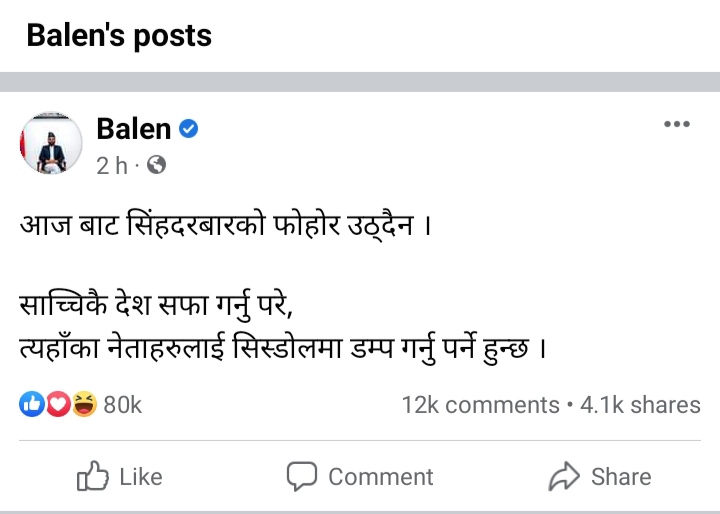Screen dimensions: 720x514
Task: Click the thumbs-up outline icon beside Like
Action: [92, 477]
